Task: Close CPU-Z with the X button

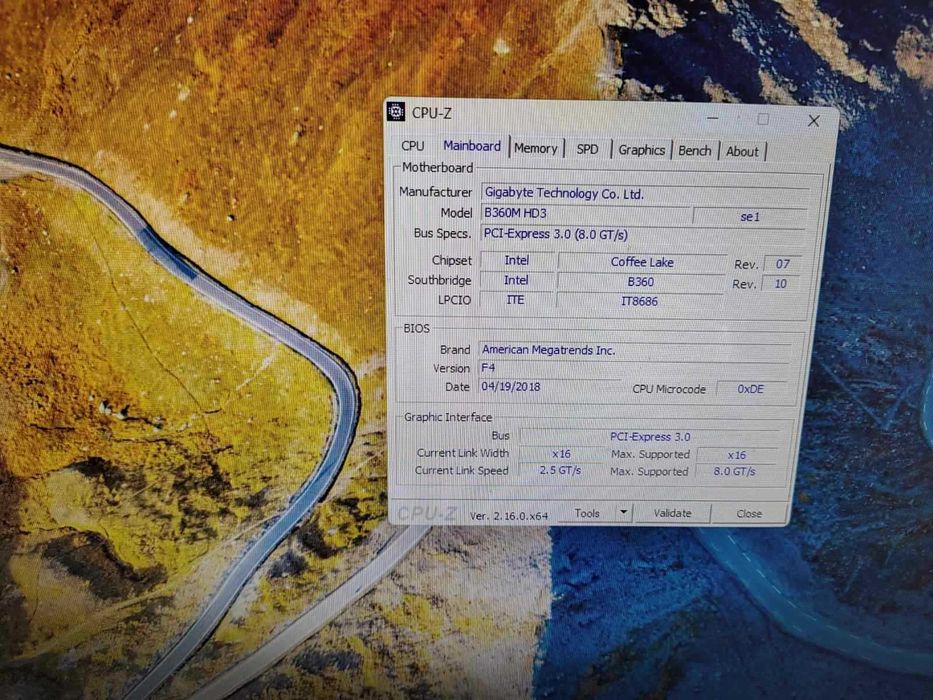Action: (x=813, y=121)
